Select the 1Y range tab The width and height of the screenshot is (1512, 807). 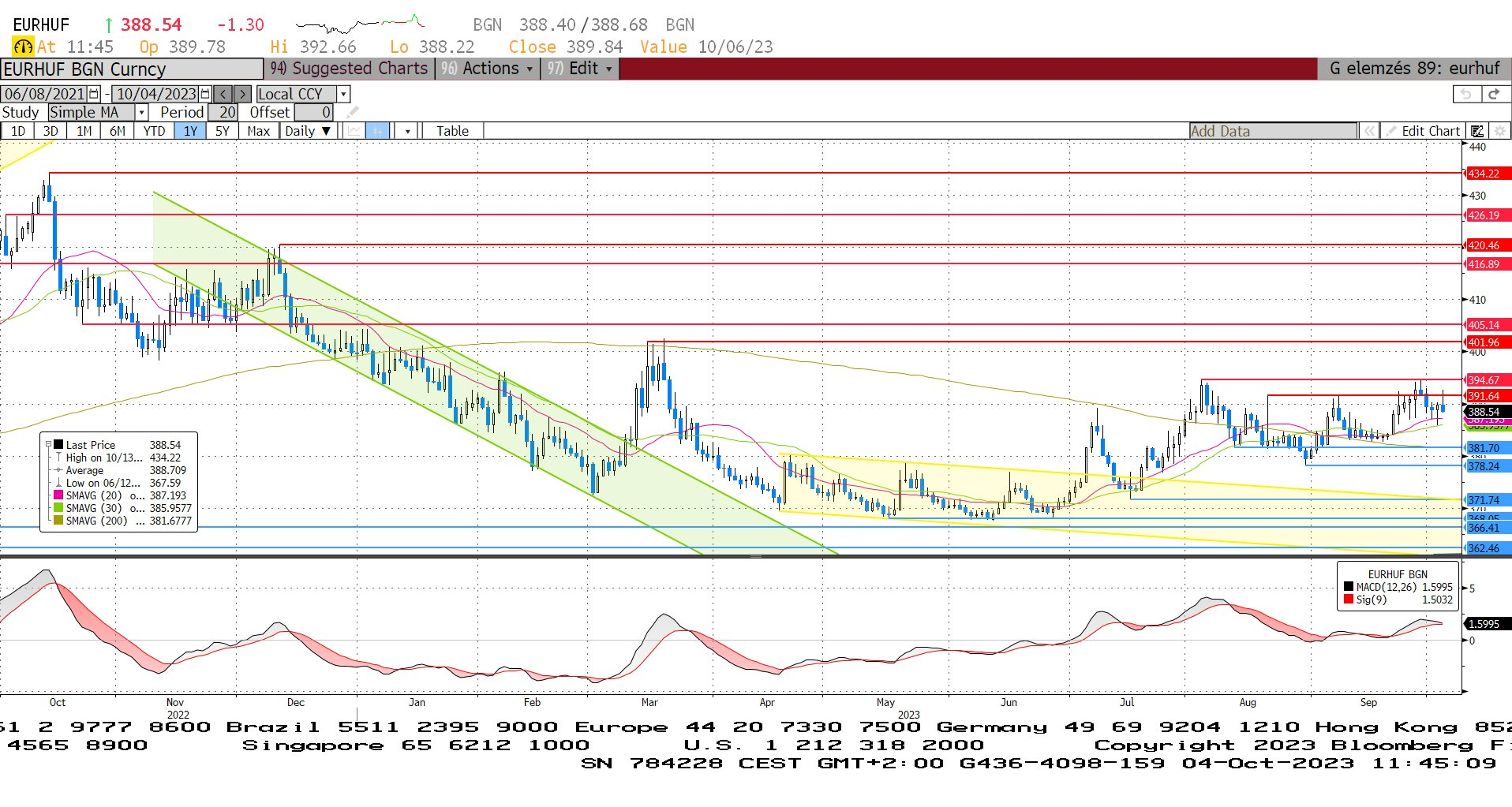(190, 131)
